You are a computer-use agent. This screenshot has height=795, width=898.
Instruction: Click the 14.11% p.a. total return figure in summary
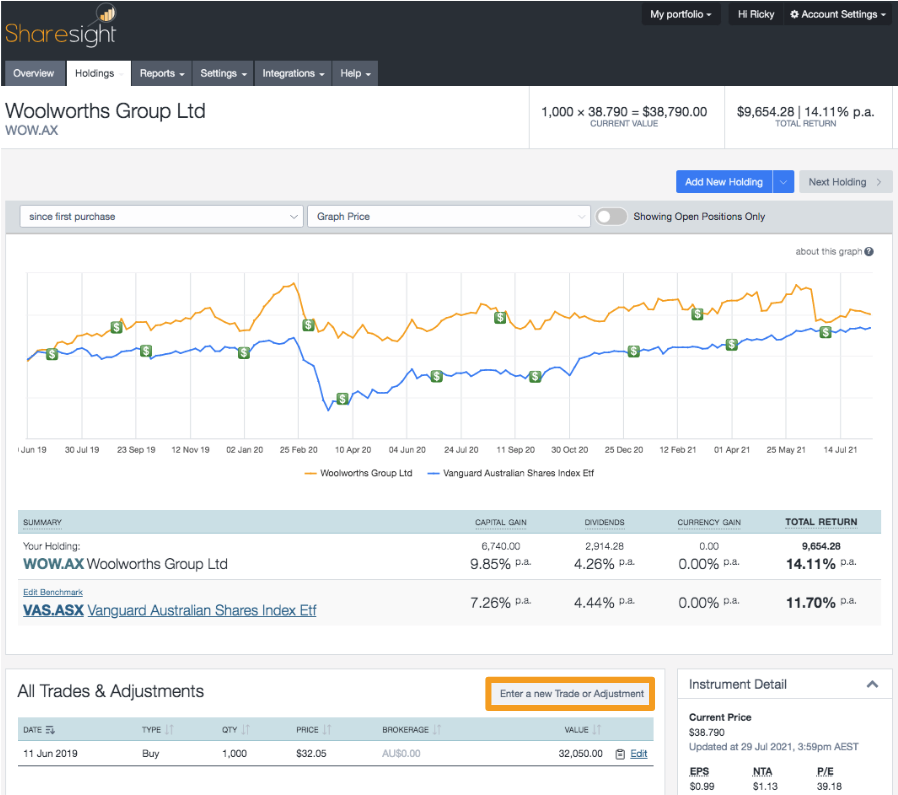[821, 564]
